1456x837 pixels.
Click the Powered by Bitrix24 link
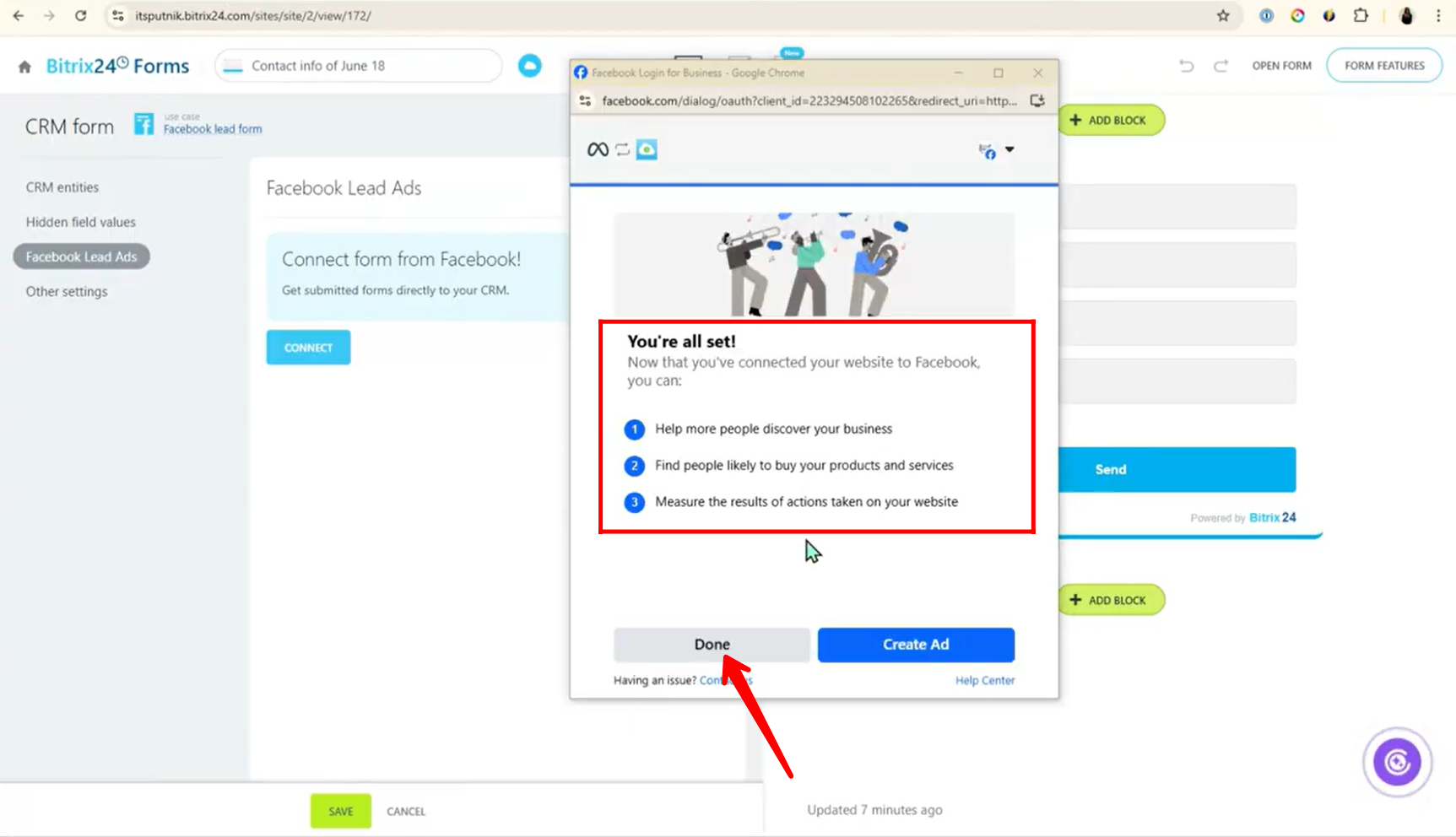(x=1243, y=518)
